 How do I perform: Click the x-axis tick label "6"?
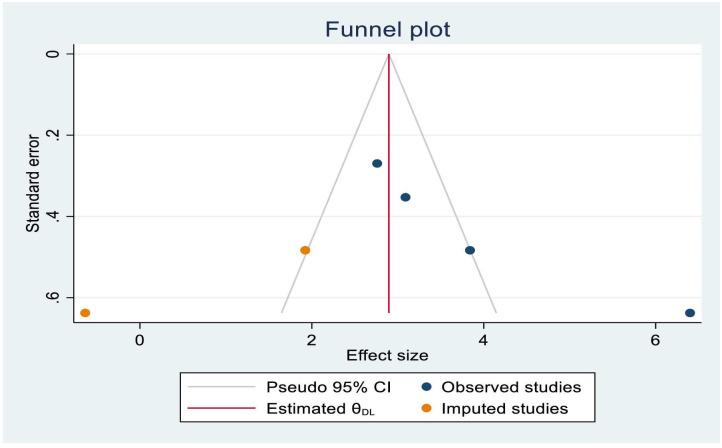(x=656, y=337)
